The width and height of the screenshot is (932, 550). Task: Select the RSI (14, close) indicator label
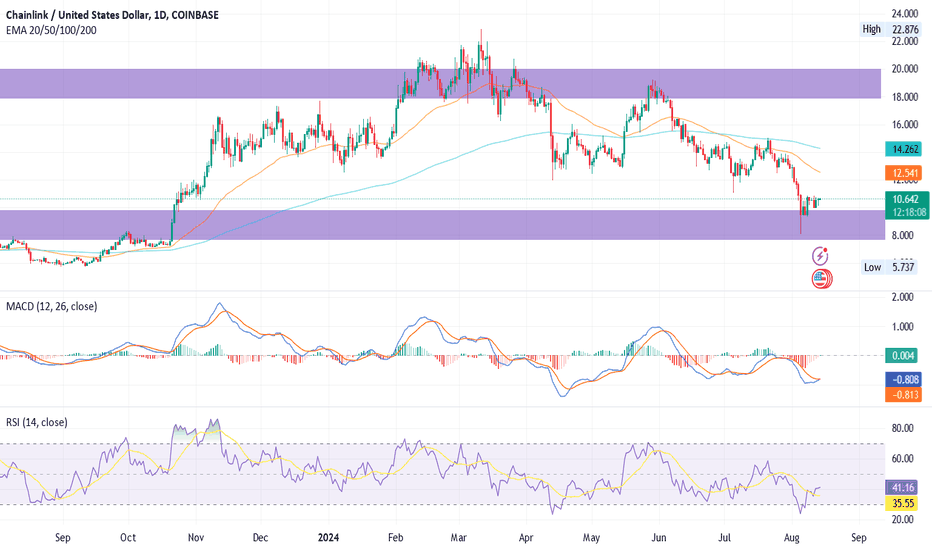coord(37,422)
